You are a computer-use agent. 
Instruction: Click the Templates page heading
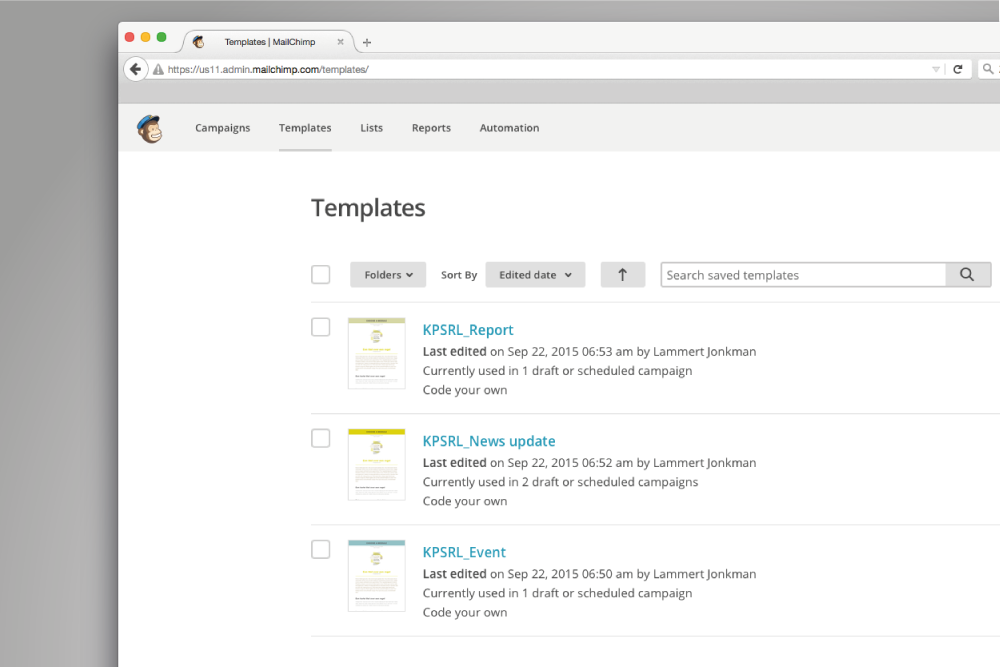point(368,208)
